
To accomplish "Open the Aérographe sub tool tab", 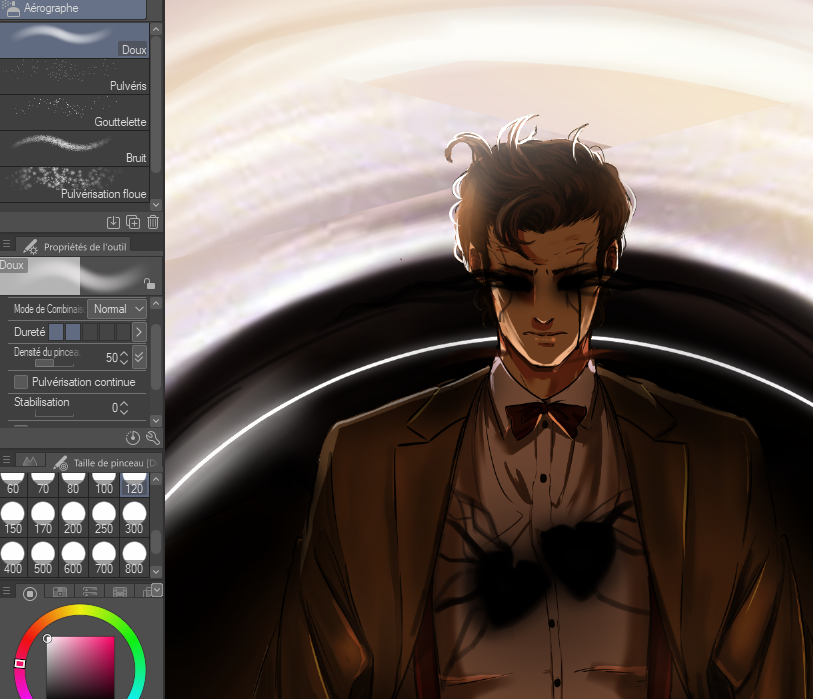I will [x=73, y=8].
